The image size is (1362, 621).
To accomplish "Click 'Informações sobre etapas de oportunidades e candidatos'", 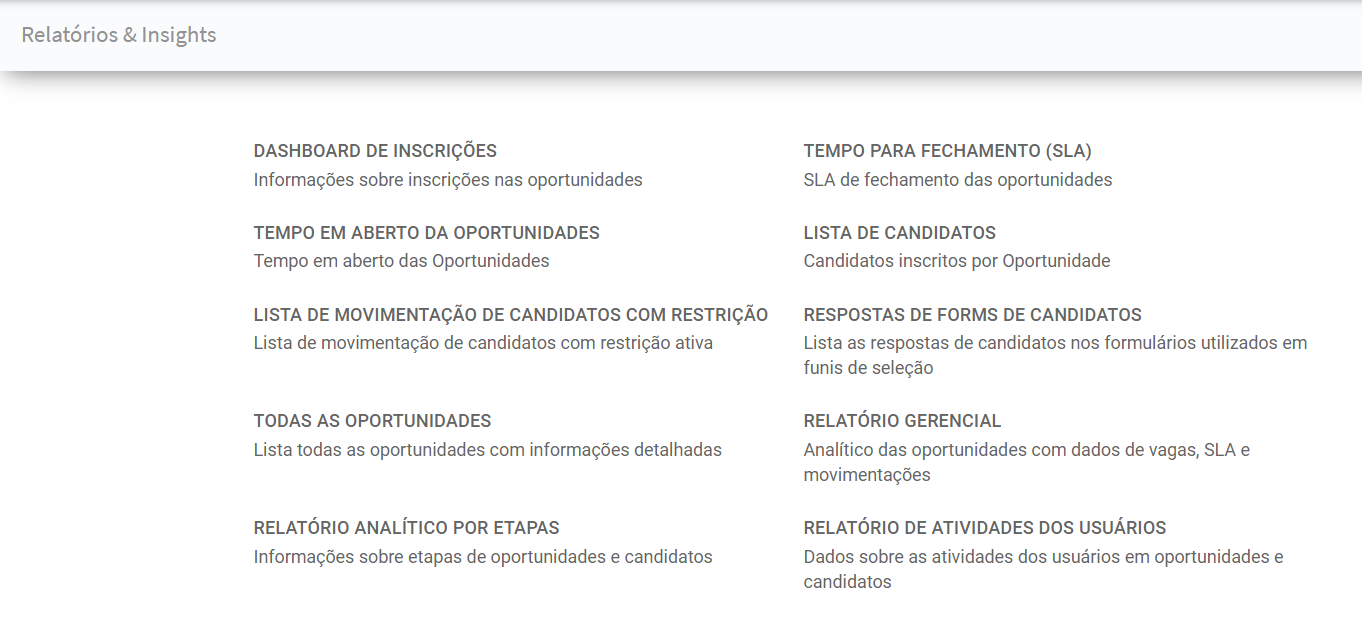I will click(x=483, y=557).
